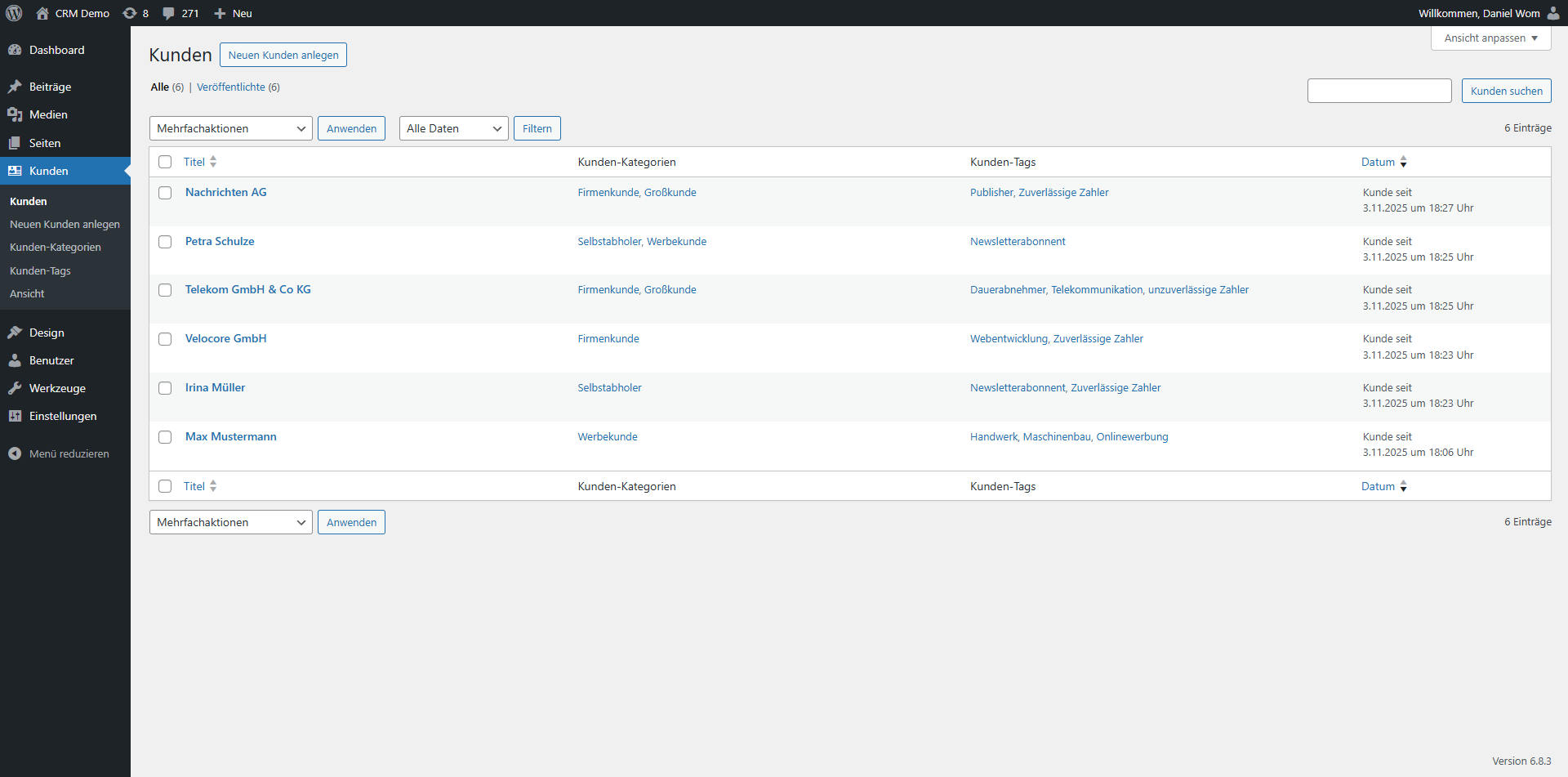Click the Neuen Kunden anlegen button
Image resolution: width=1568 pixels, height=777 pixels.
coord(283,55)
